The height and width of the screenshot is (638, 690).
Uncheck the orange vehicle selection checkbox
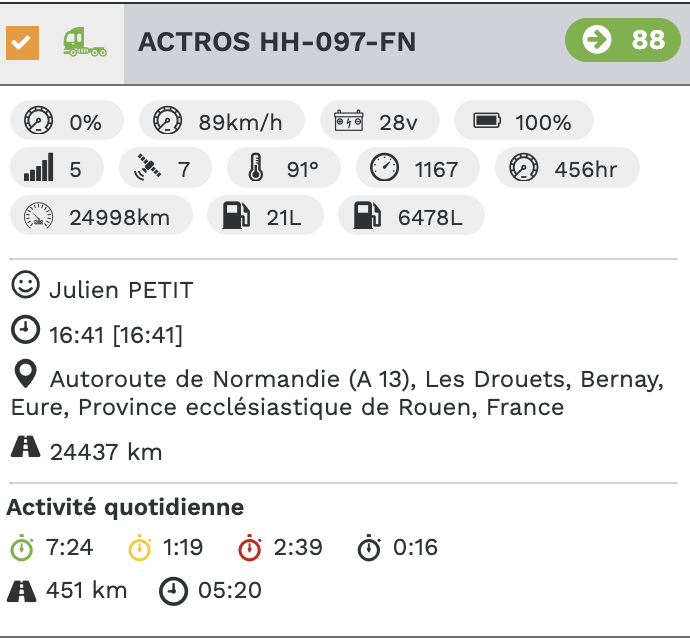pyautogui.click(x=22, y=42)
